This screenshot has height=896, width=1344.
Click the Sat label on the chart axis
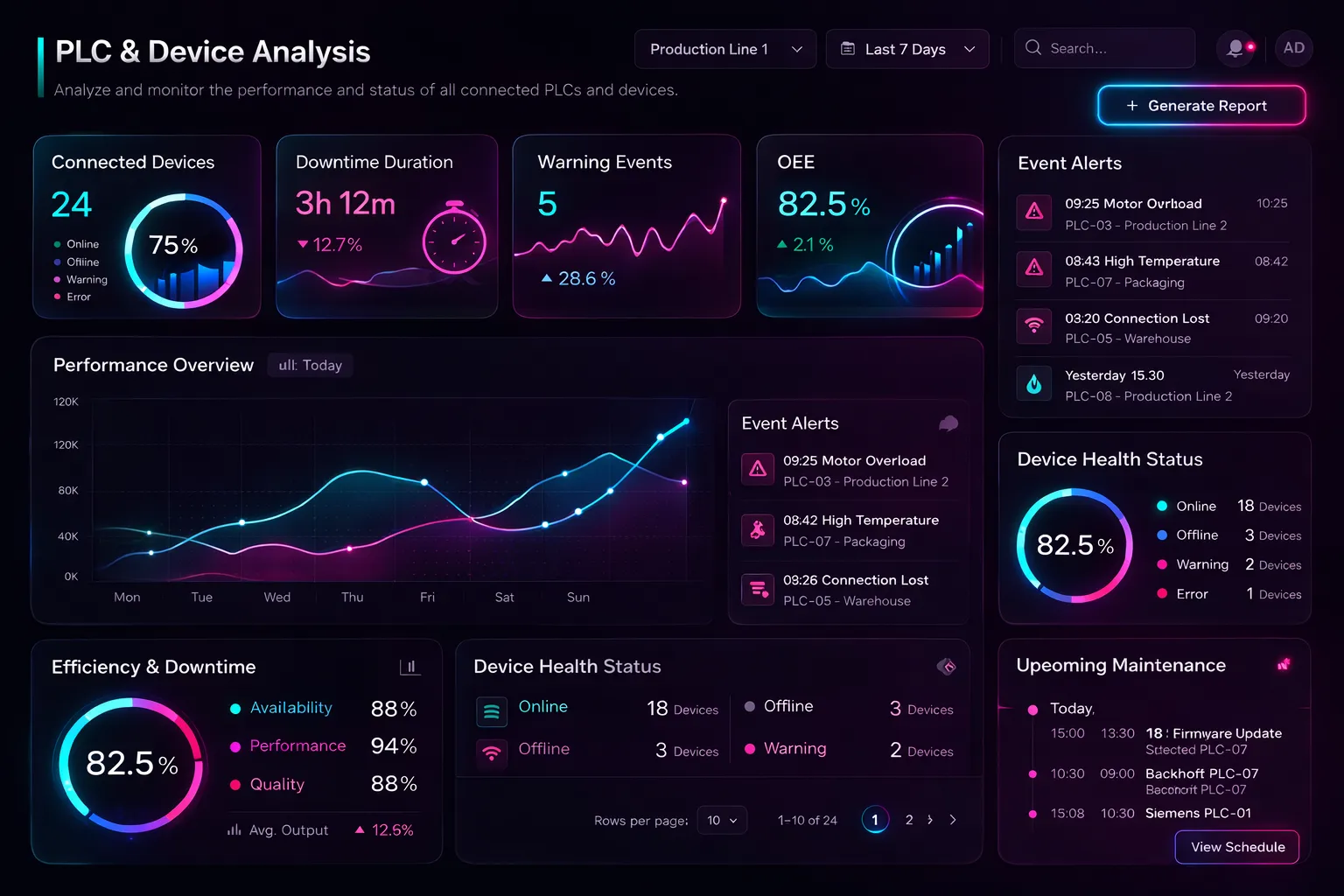click(x=505, y=598)
